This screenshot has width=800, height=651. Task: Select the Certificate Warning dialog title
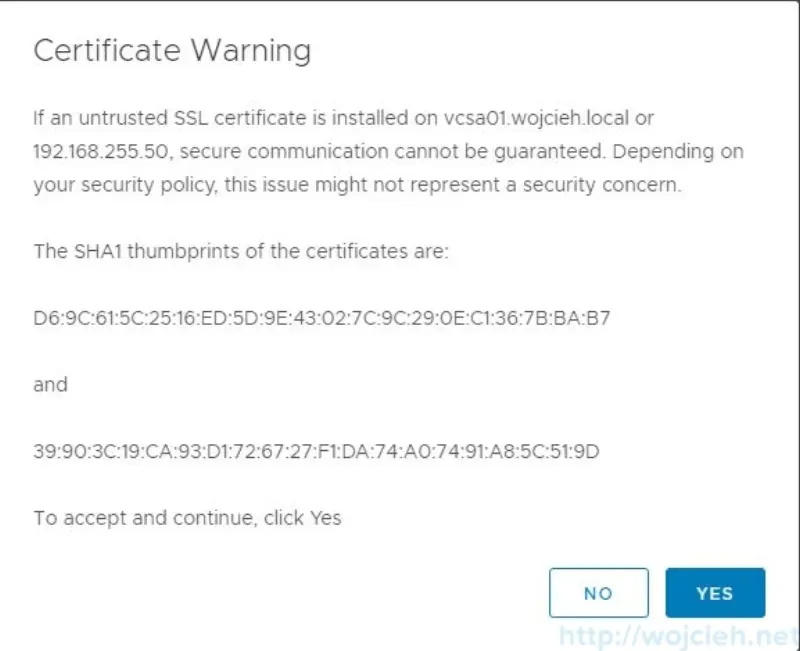click(172, 50)
